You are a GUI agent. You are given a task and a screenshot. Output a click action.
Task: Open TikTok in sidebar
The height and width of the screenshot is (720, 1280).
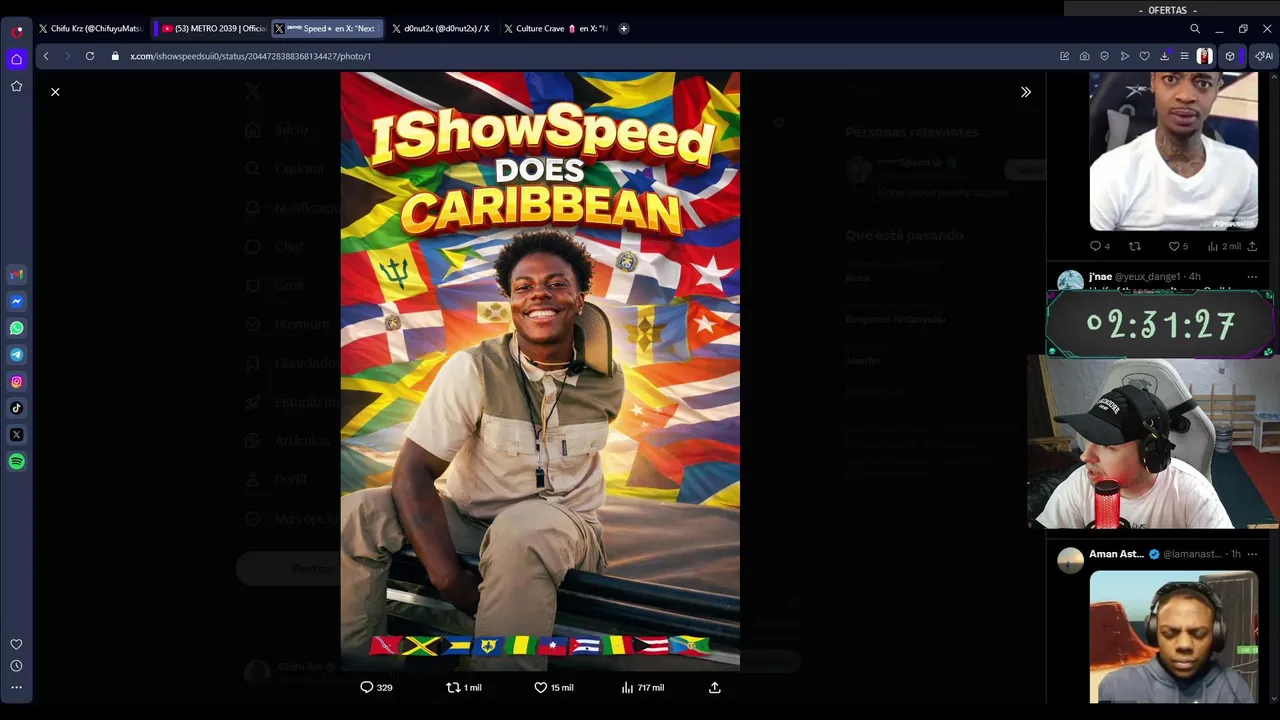click(16, 408)
